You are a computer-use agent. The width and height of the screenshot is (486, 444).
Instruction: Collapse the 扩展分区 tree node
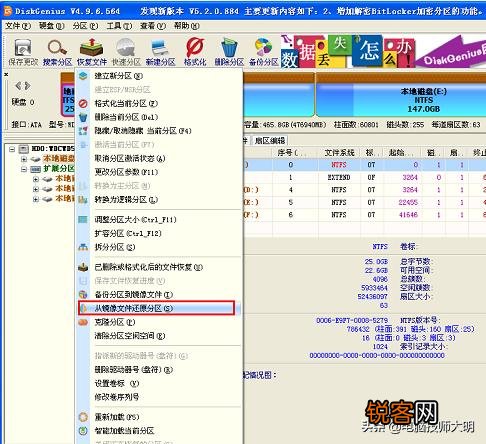tap(24, 169)
